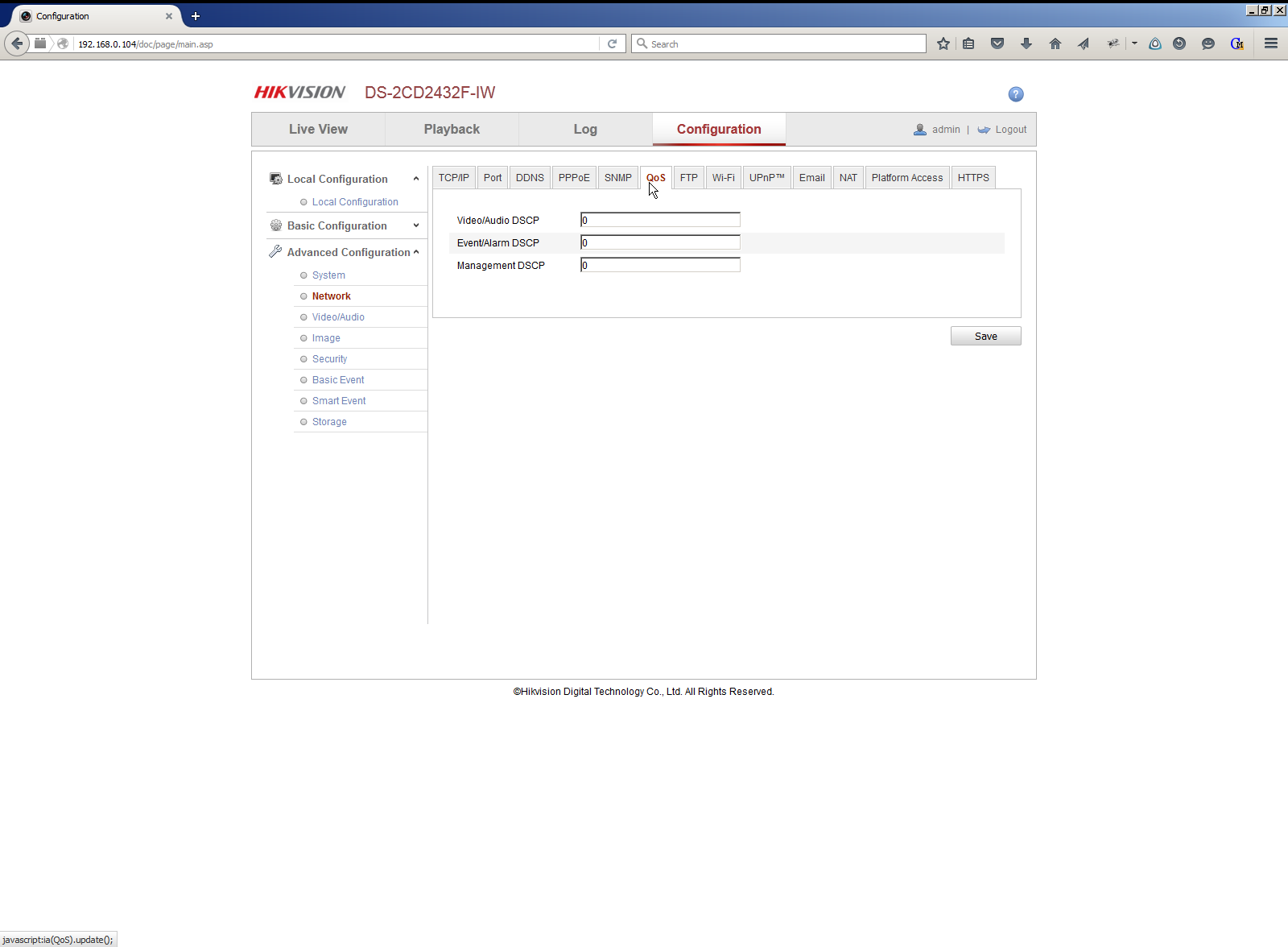This screenshot has height=947, width=1288.
Task: Open a new browser tab
Action: pyautogui.click(x=196, y=16)
